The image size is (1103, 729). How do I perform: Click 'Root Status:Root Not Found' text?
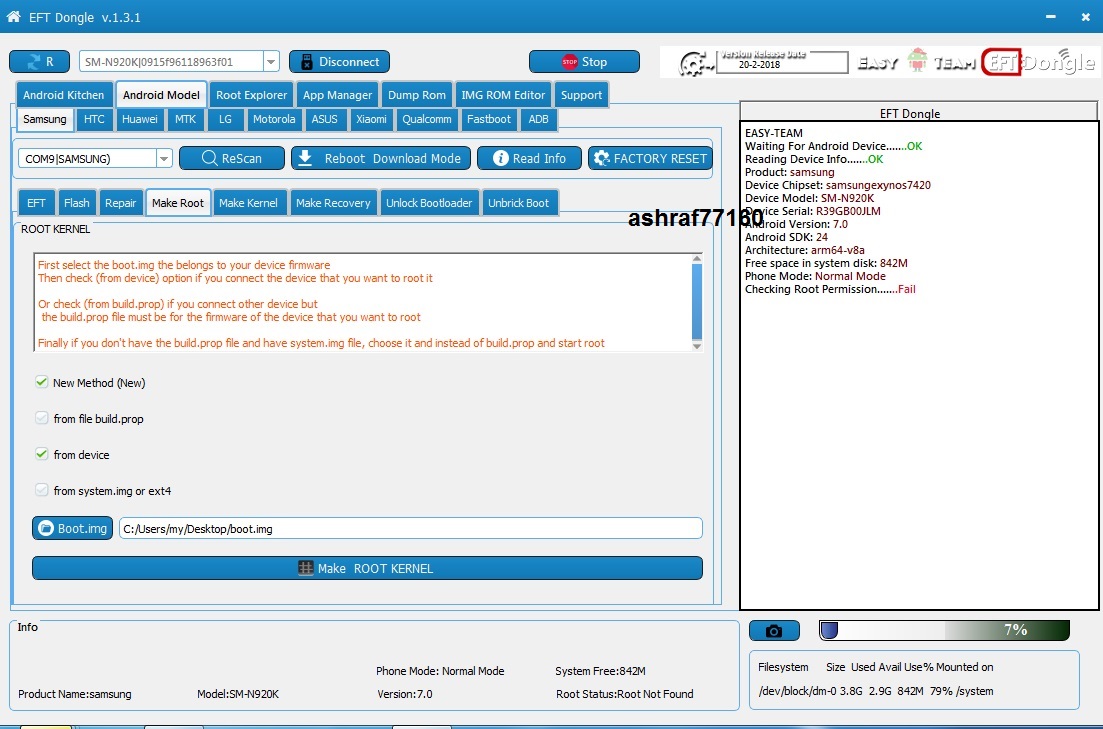(625, 694)
